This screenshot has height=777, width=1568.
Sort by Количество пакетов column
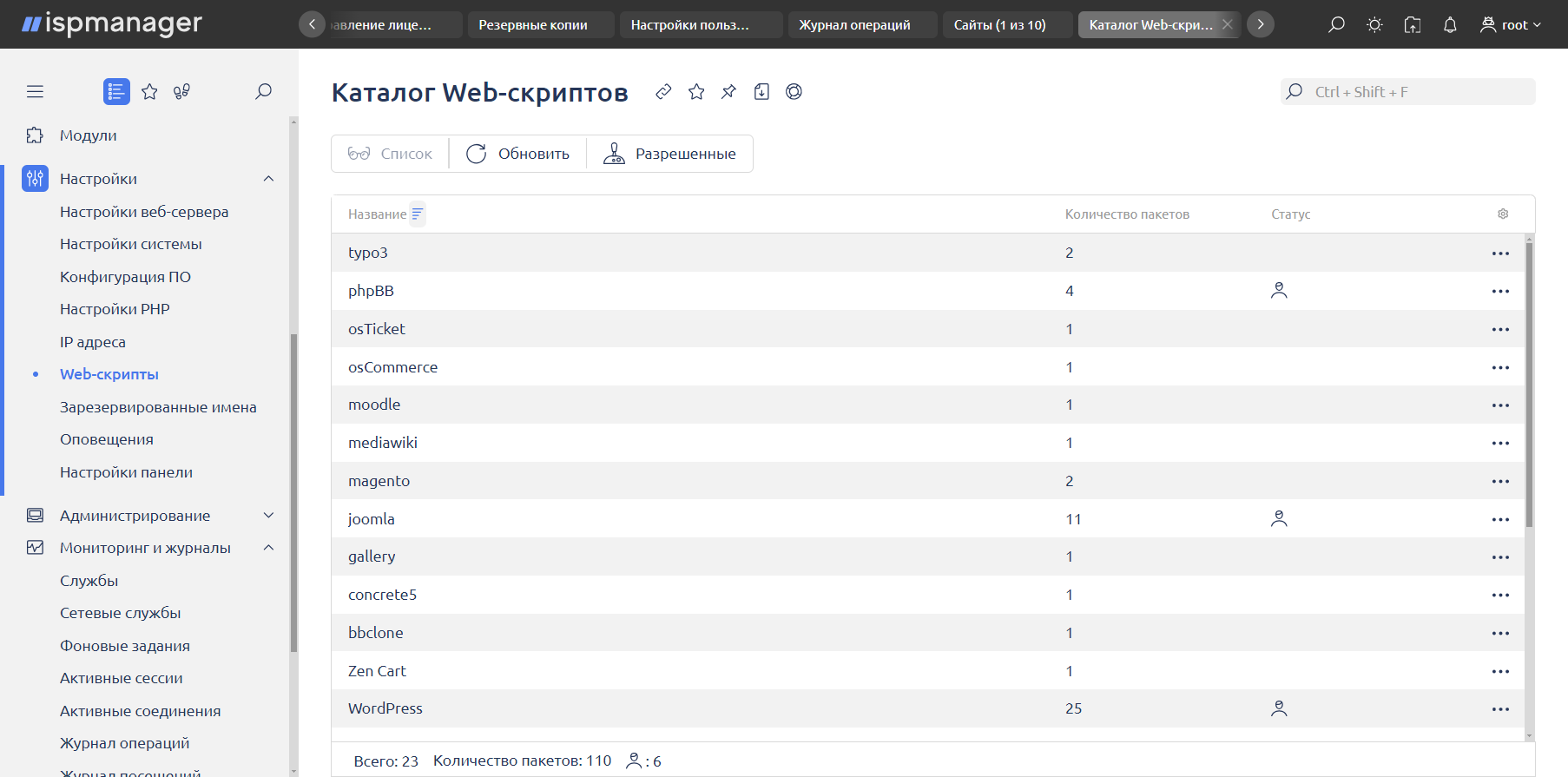[x=1127, y=214]
